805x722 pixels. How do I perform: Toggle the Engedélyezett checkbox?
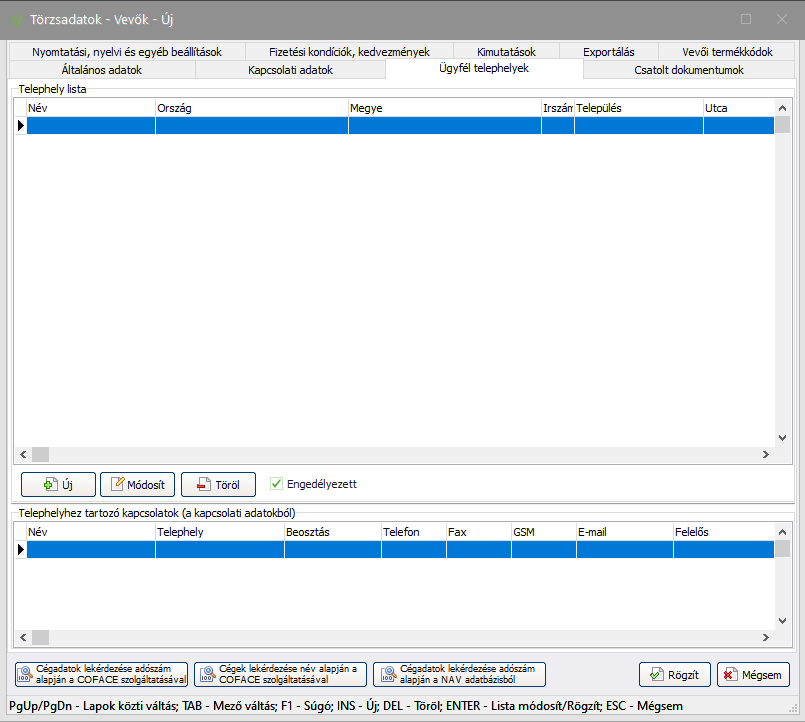277,484
